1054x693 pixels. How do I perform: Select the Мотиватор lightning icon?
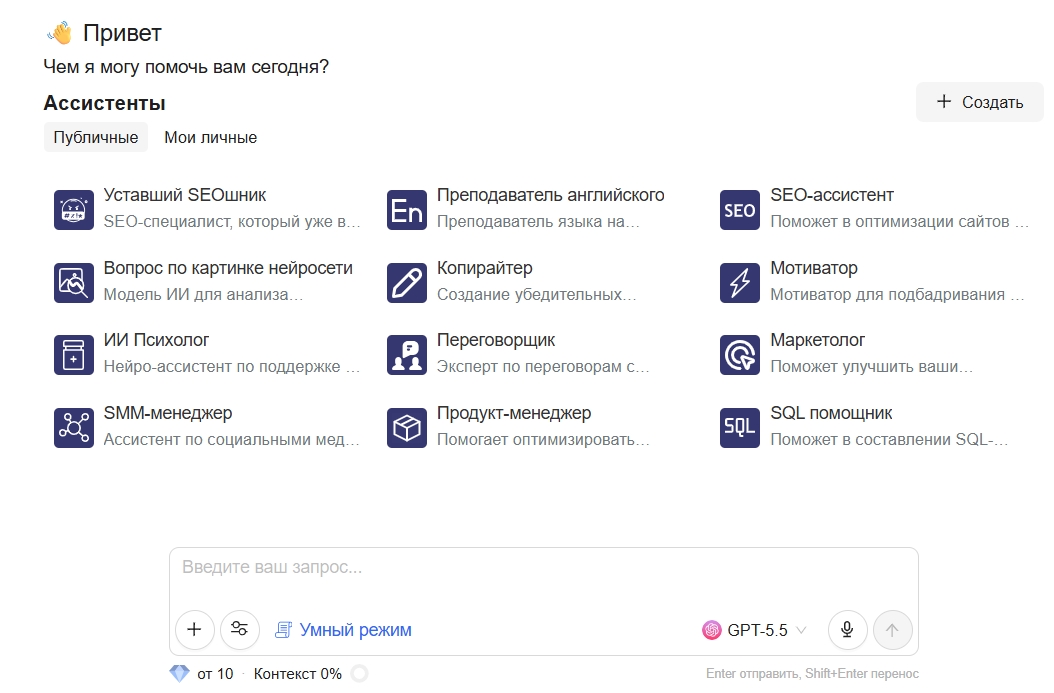pyautogui.click(x=739, y=283)
